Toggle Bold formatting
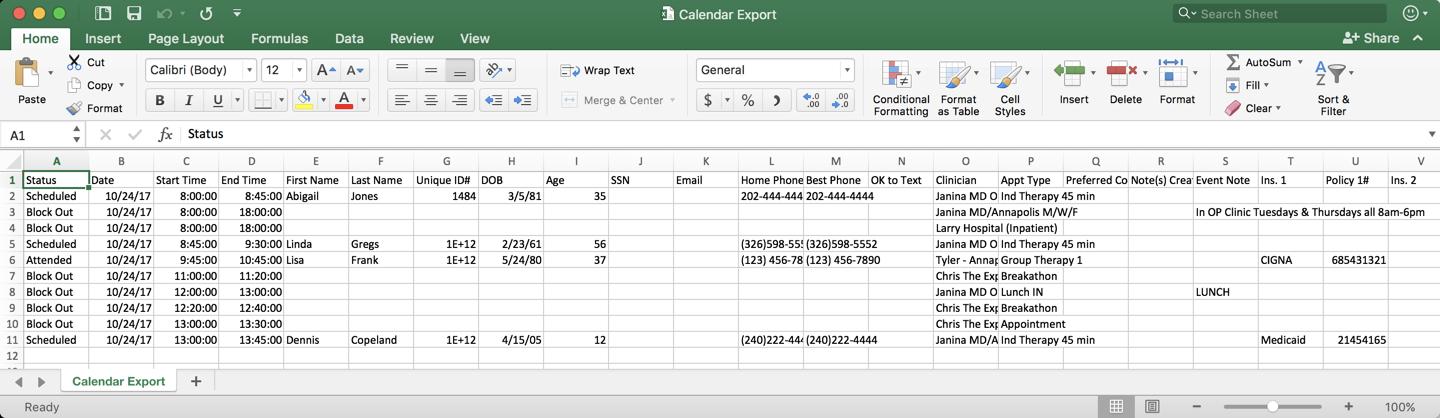The width and height of the screenshot is (1440, 418). [x=160, y=100]
